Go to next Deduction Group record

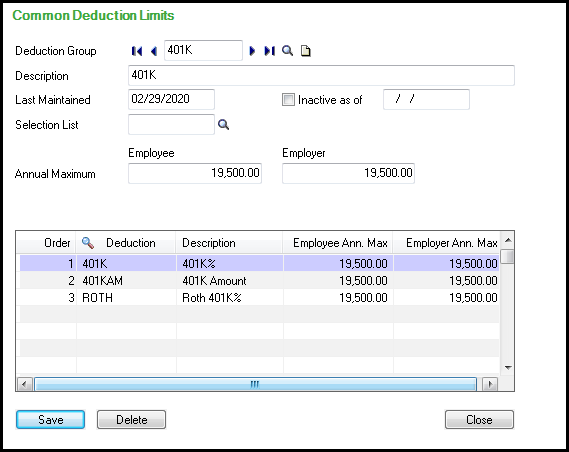pos(252,51)
